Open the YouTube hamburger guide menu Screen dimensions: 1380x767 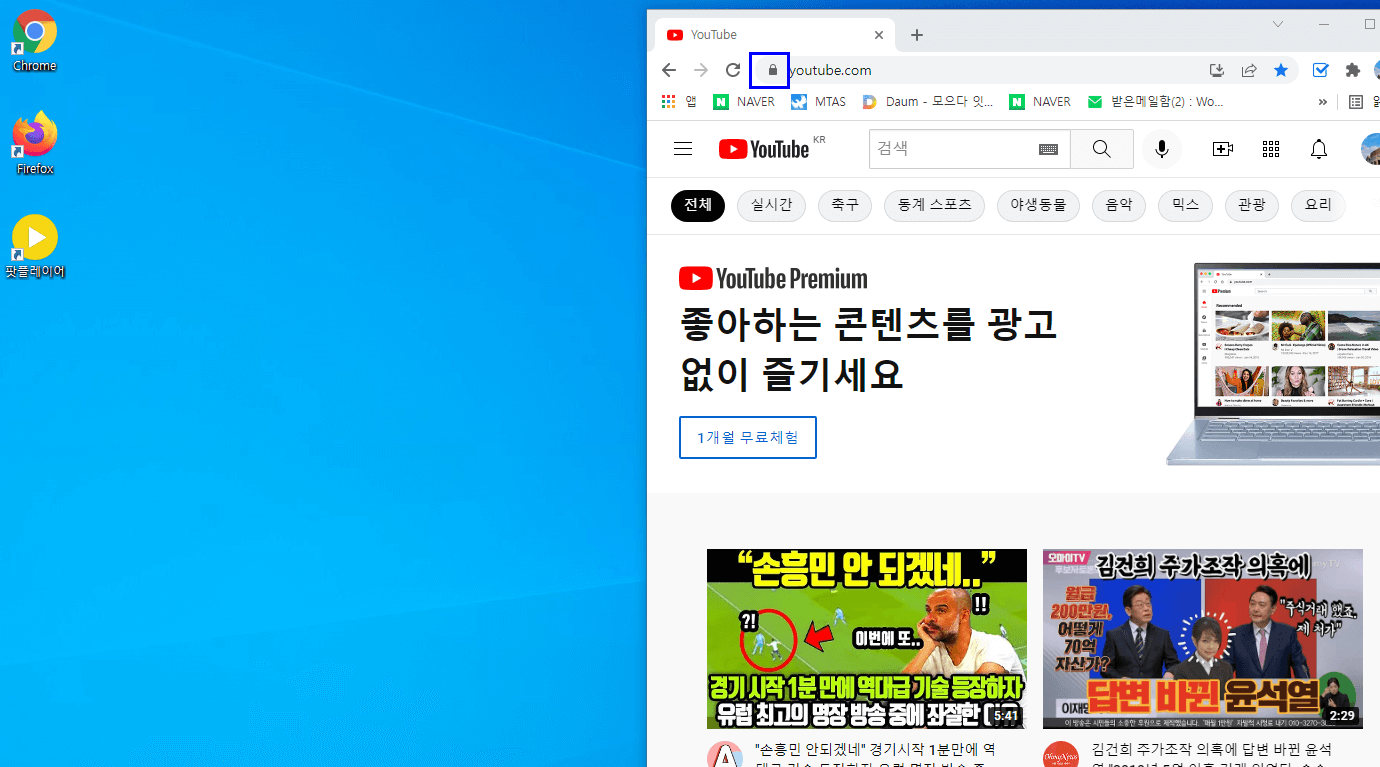coord(683,149)
